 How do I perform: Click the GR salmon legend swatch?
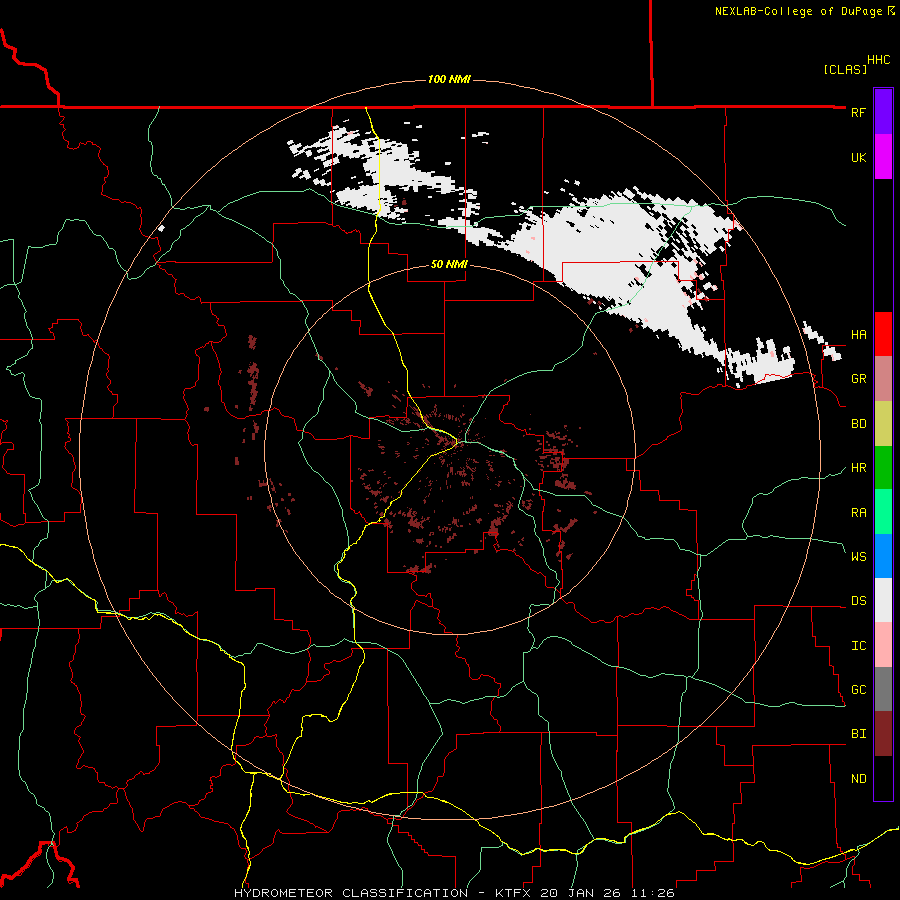pyautogui.click(x=883, y=379)
